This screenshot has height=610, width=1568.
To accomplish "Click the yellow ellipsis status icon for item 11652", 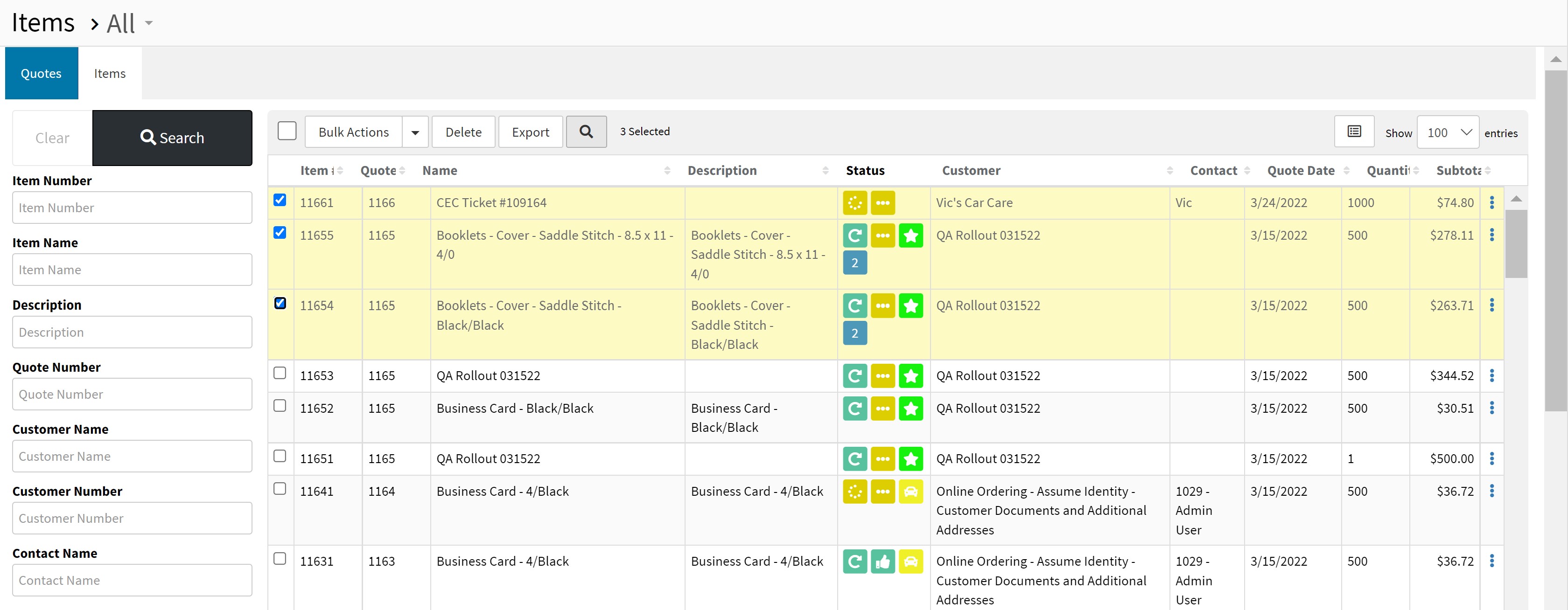I will 882,409.
